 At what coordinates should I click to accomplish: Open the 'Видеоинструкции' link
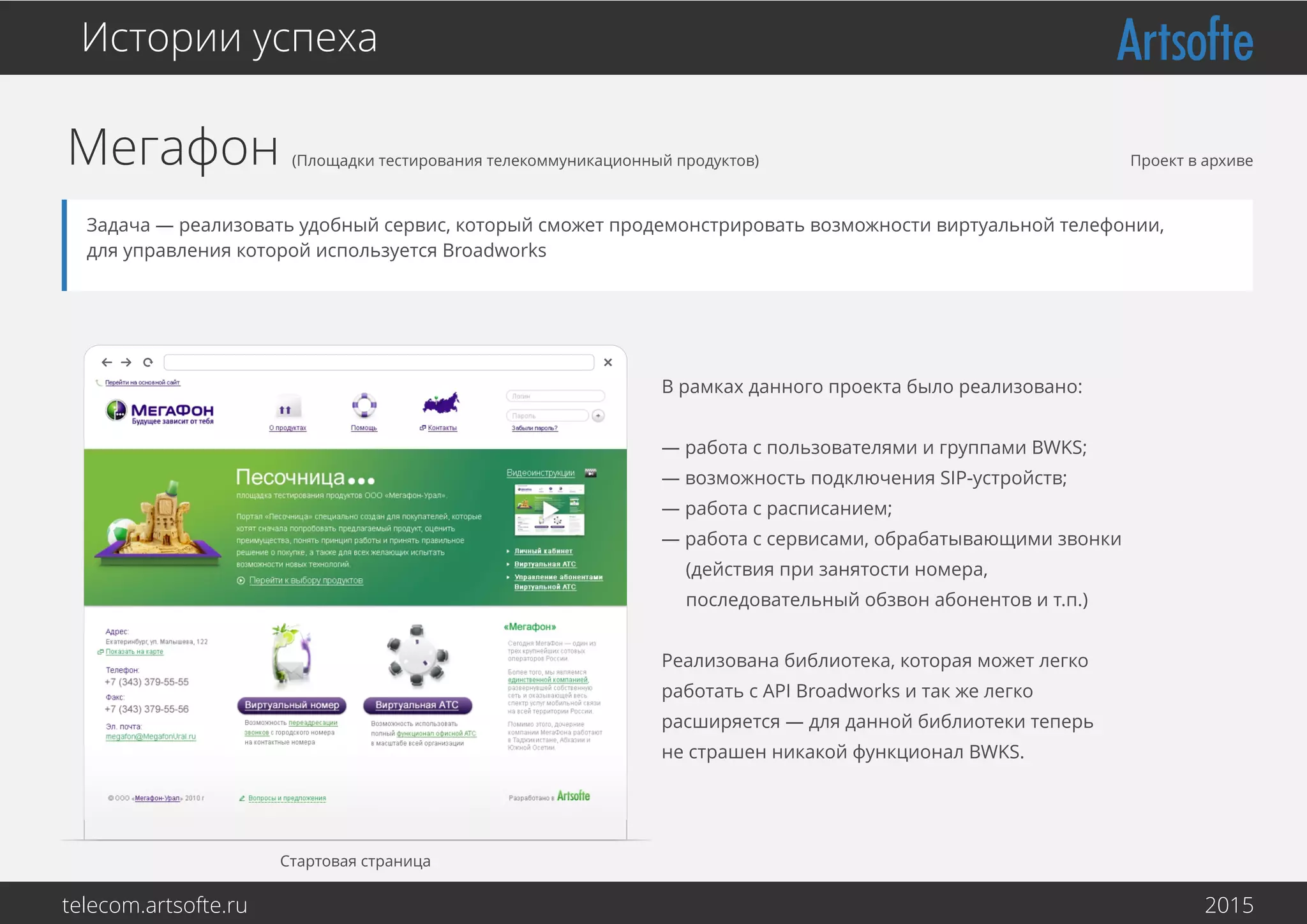pyautogui.click(x=541, y=473)
